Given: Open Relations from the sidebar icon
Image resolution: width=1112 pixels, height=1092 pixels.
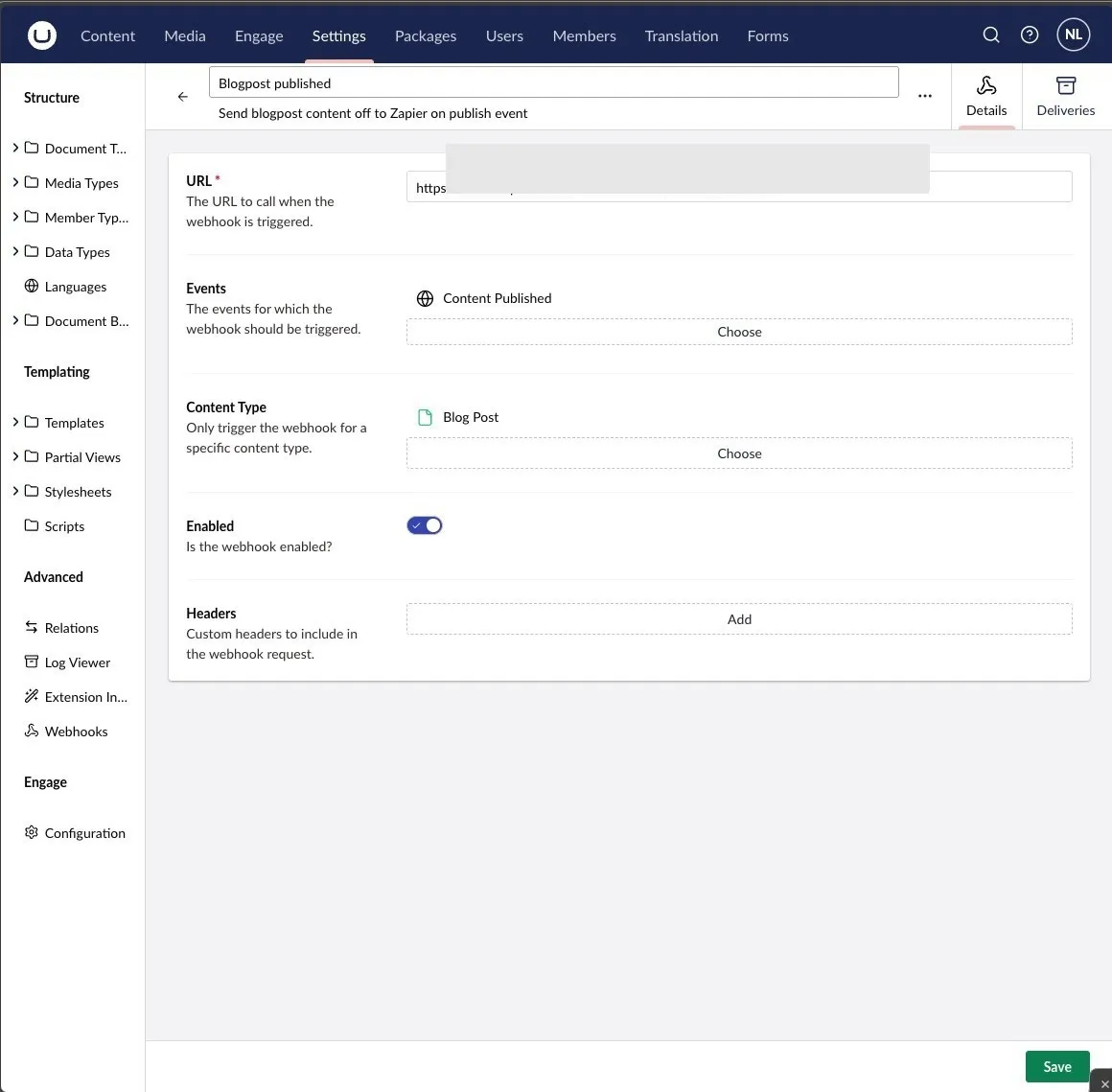Looking at the screenshot, I should (x=32, y=627).
